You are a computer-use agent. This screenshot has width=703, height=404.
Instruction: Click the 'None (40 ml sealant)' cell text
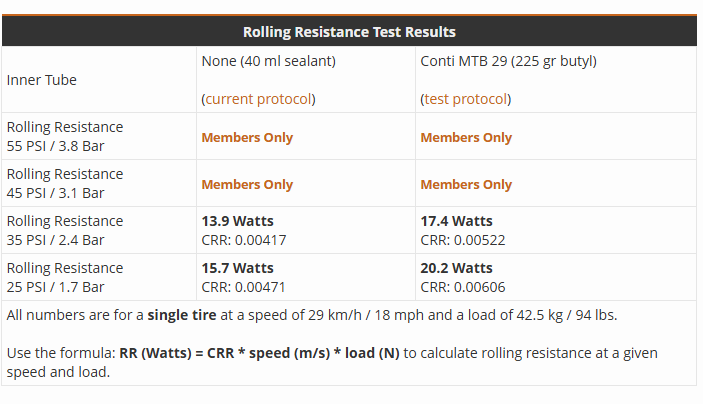tap(269, 61)
